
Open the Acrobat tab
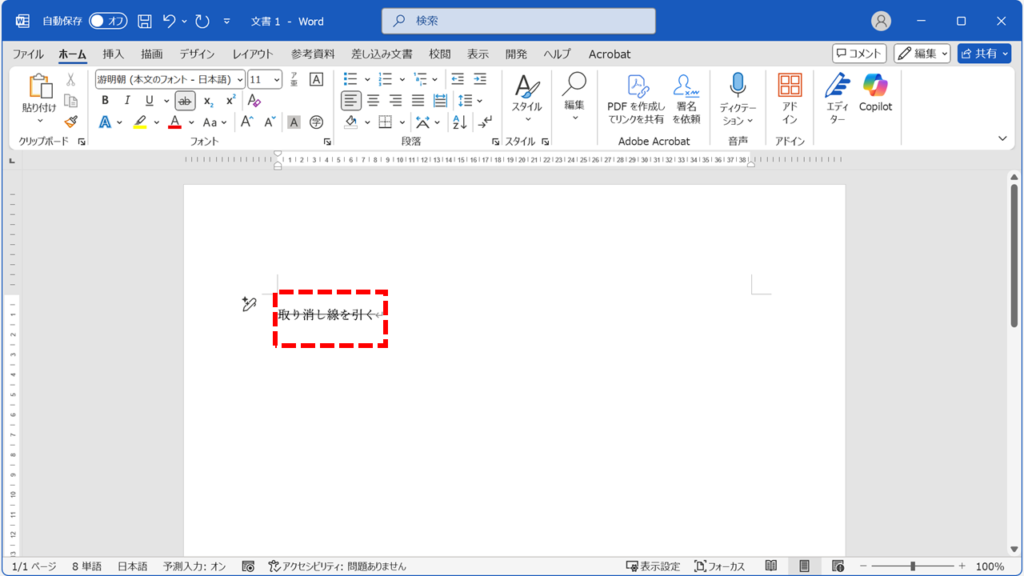609,54
